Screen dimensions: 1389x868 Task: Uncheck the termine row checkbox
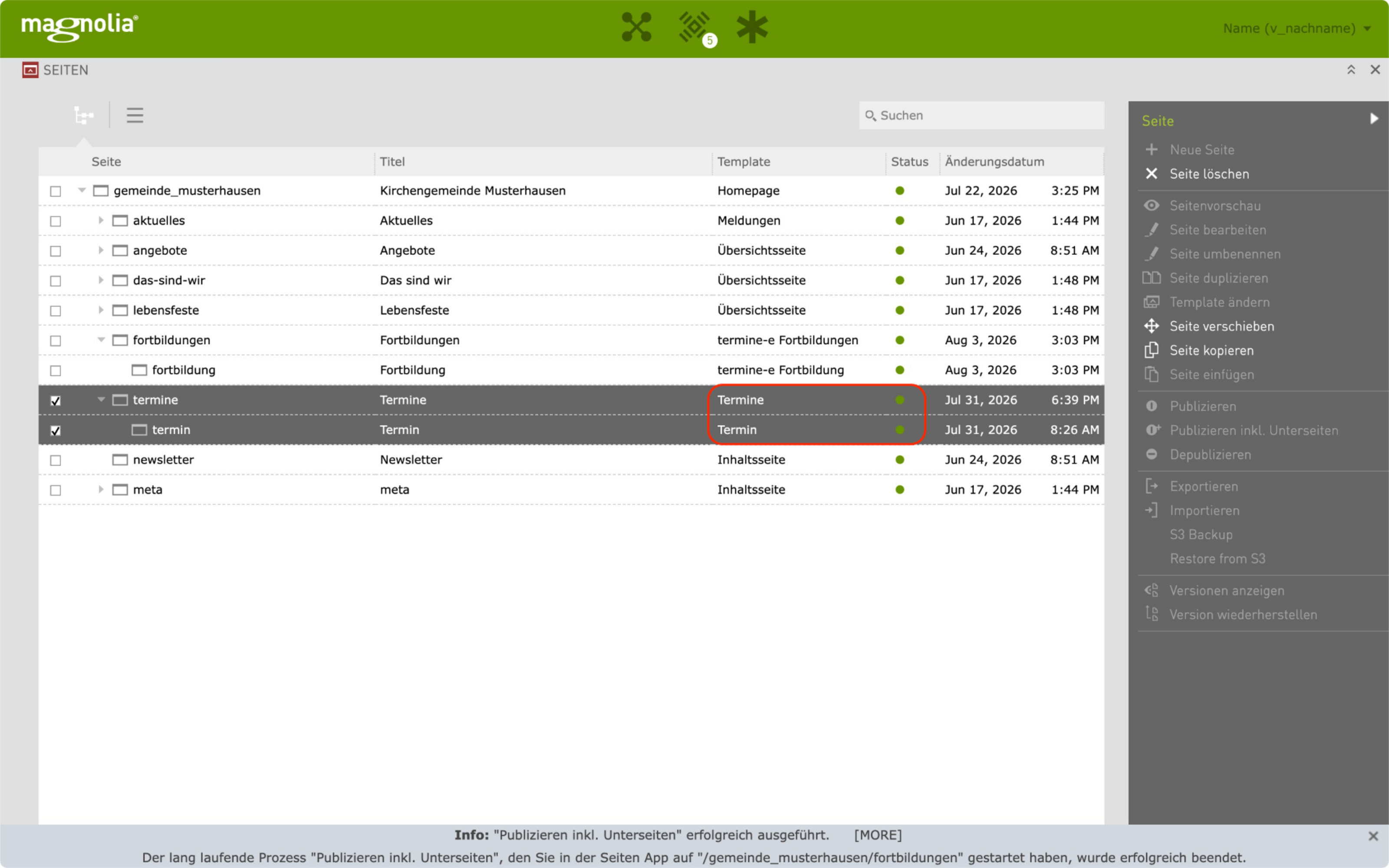[x=56, y=400]
